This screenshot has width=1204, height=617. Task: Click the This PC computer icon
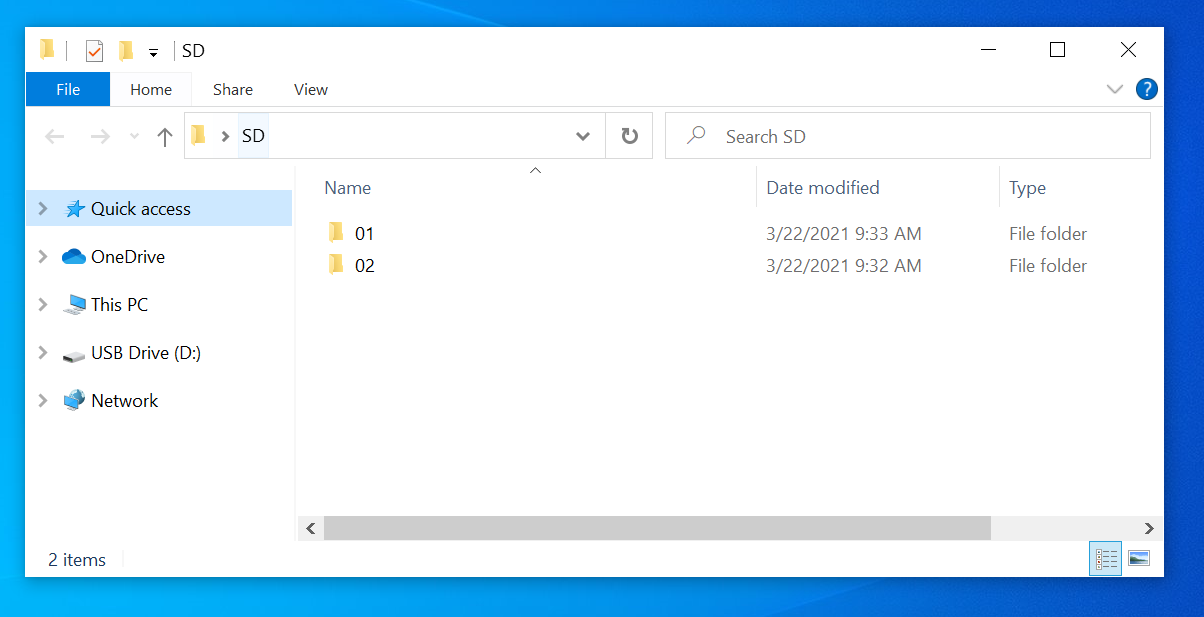click(x=74, y=305)
